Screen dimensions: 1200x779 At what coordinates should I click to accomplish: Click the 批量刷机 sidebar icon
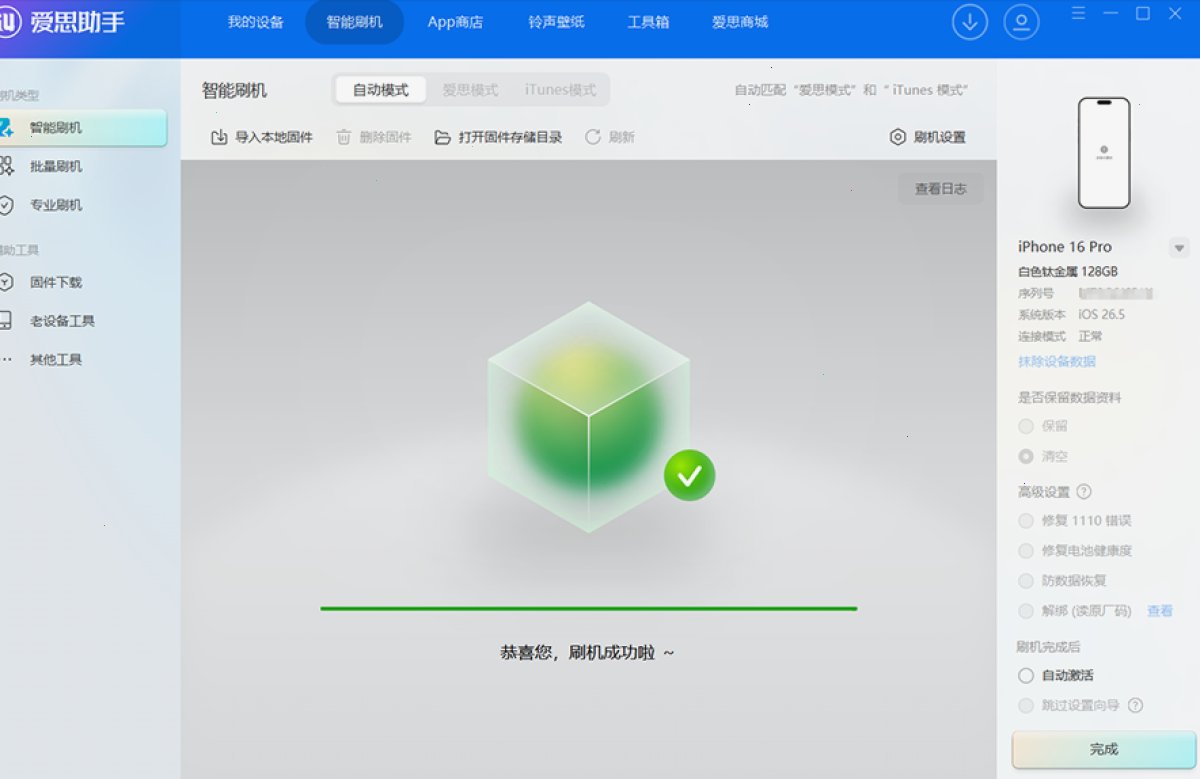(x=6, y=166)
